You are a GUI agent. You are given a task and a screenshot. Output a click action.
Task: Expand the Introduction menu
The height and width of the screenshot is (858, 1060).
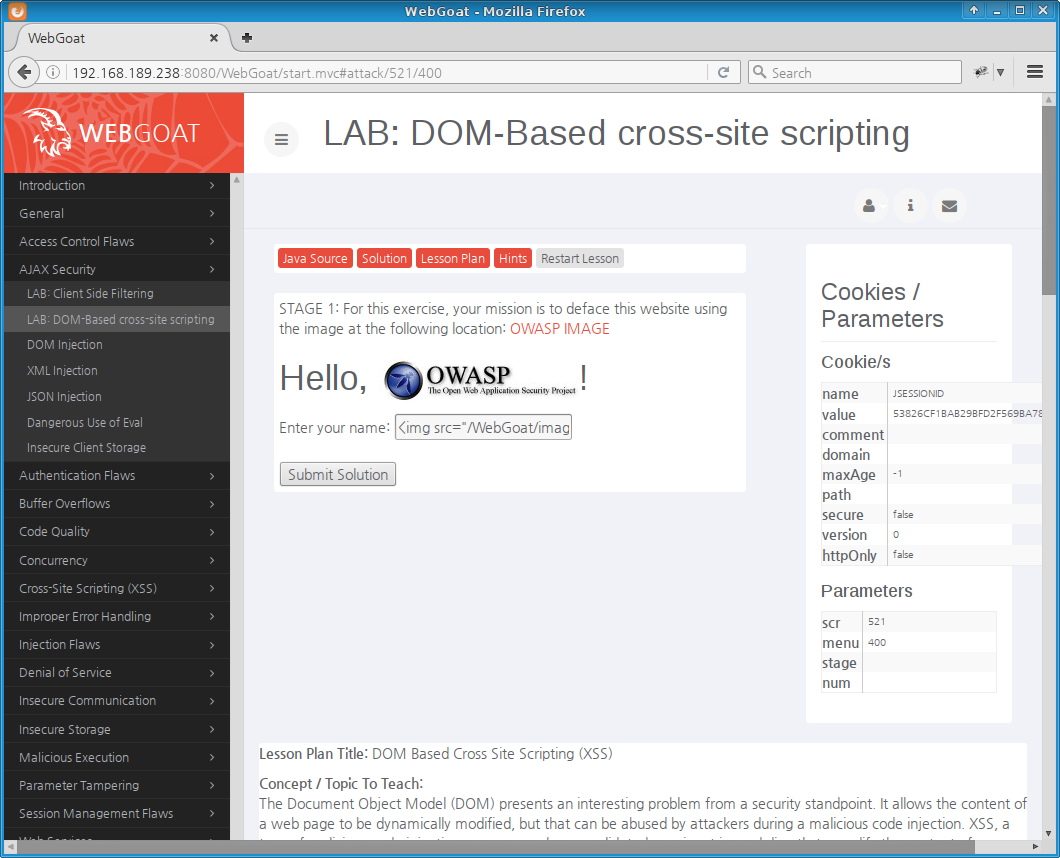(116, 185)
